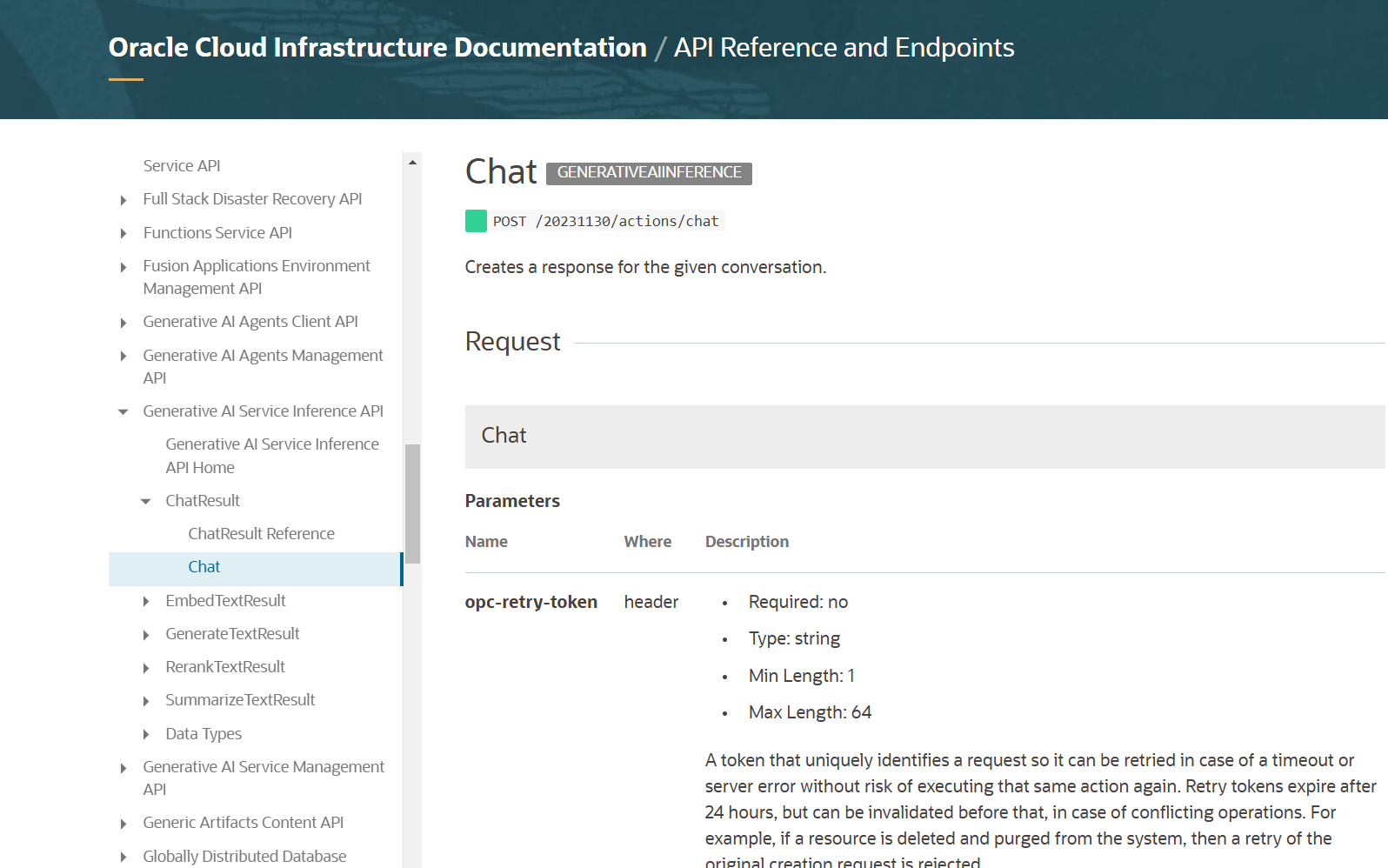Open ChatResult Reference page
The image size is (1388, 868).
[x=261, y=533]
